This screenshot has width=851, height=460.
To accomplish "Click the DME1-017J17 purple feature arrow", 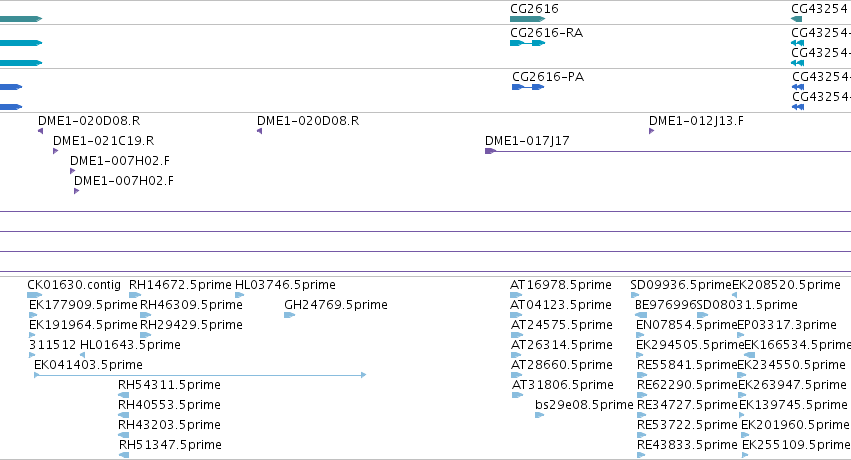I will pyautogui.click(x=490, y=151).
